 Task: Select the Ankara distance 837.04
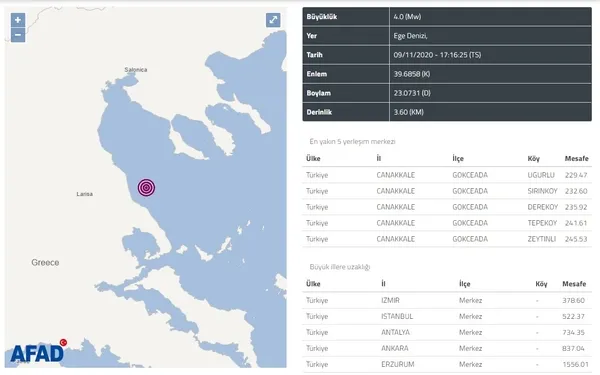pyautogui.click(x=574, y=349)
